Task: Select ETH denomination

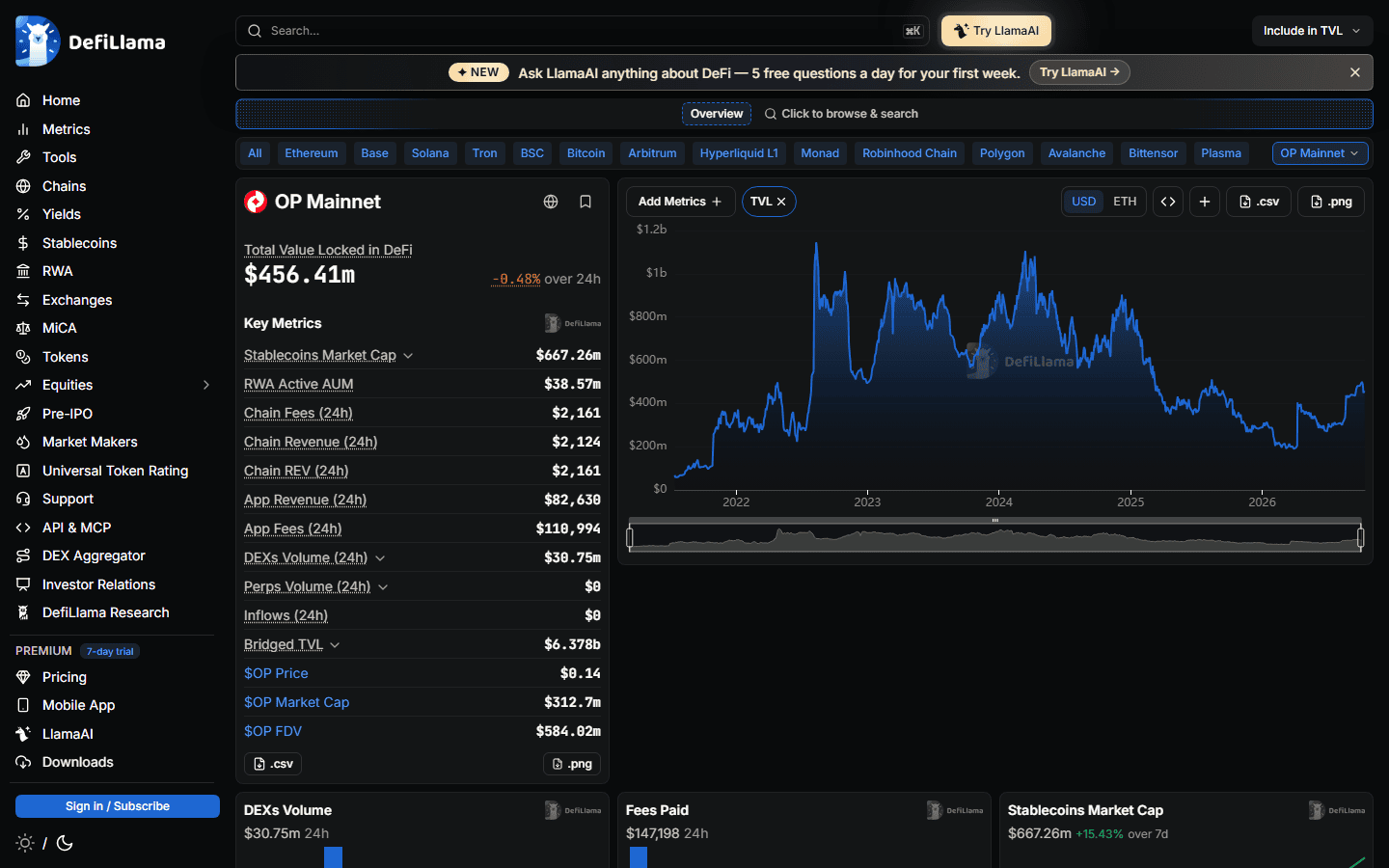Action: click(1125, 202)
